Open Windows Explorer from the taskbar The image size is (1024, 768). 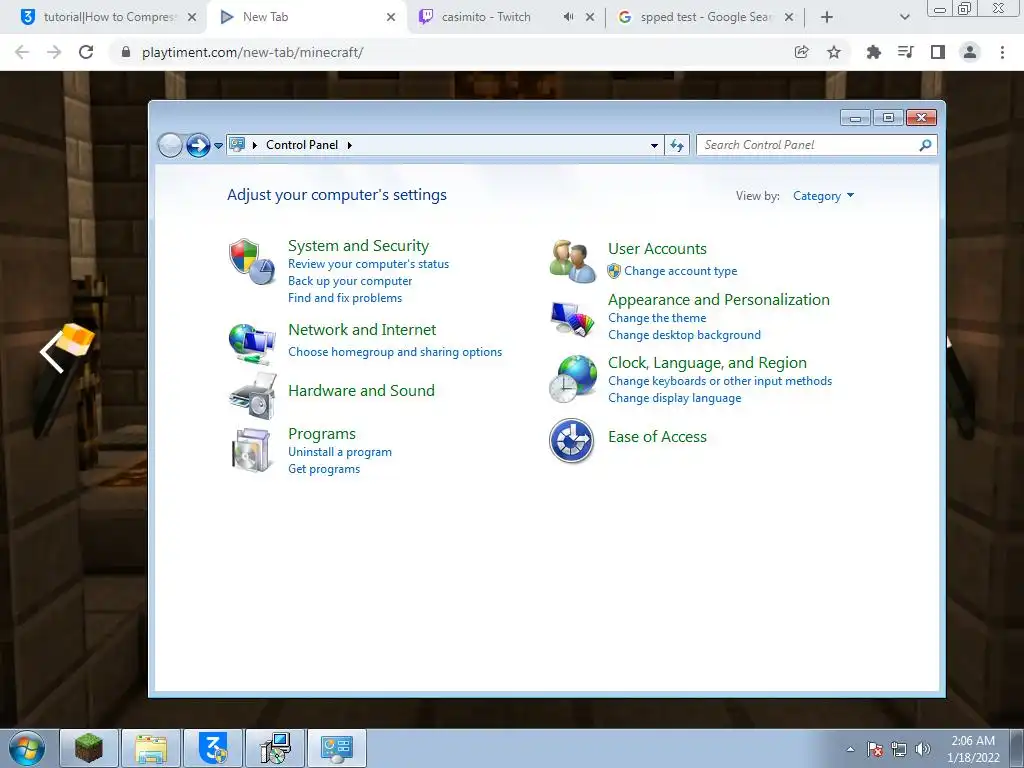(151, 748)
